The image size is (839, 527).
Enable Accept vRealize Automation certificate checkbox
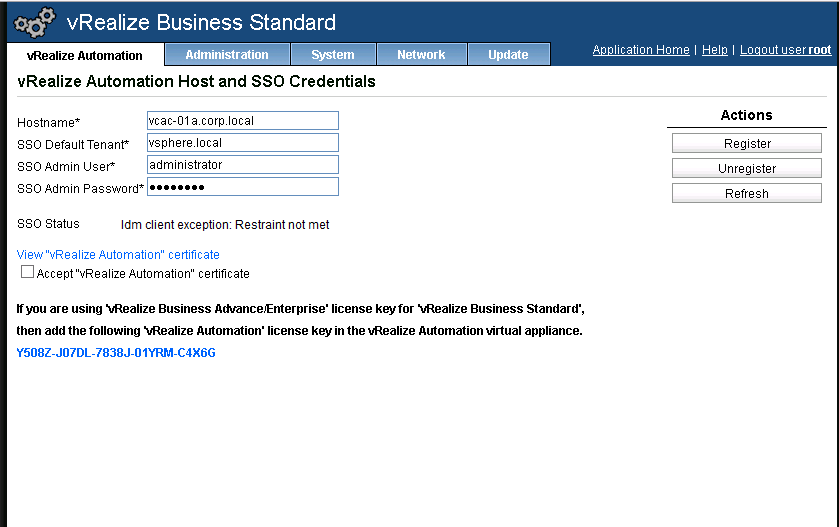point(28,272)
